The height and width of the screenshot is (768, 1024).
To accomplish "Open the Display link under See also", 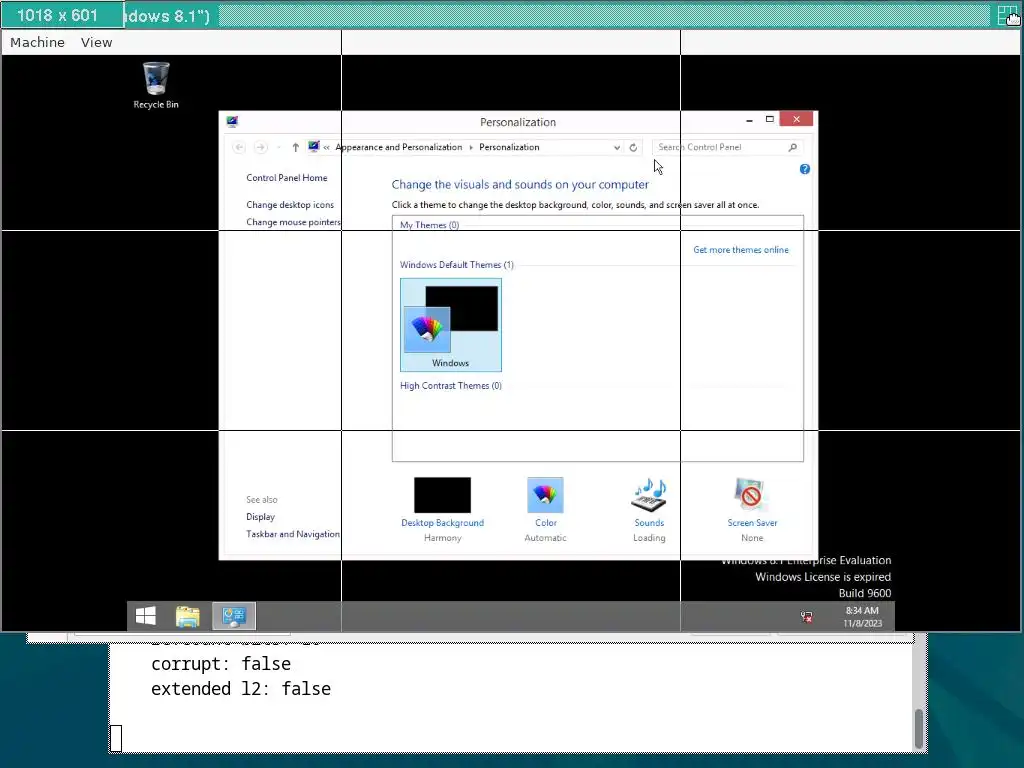I will click(261, 517).
